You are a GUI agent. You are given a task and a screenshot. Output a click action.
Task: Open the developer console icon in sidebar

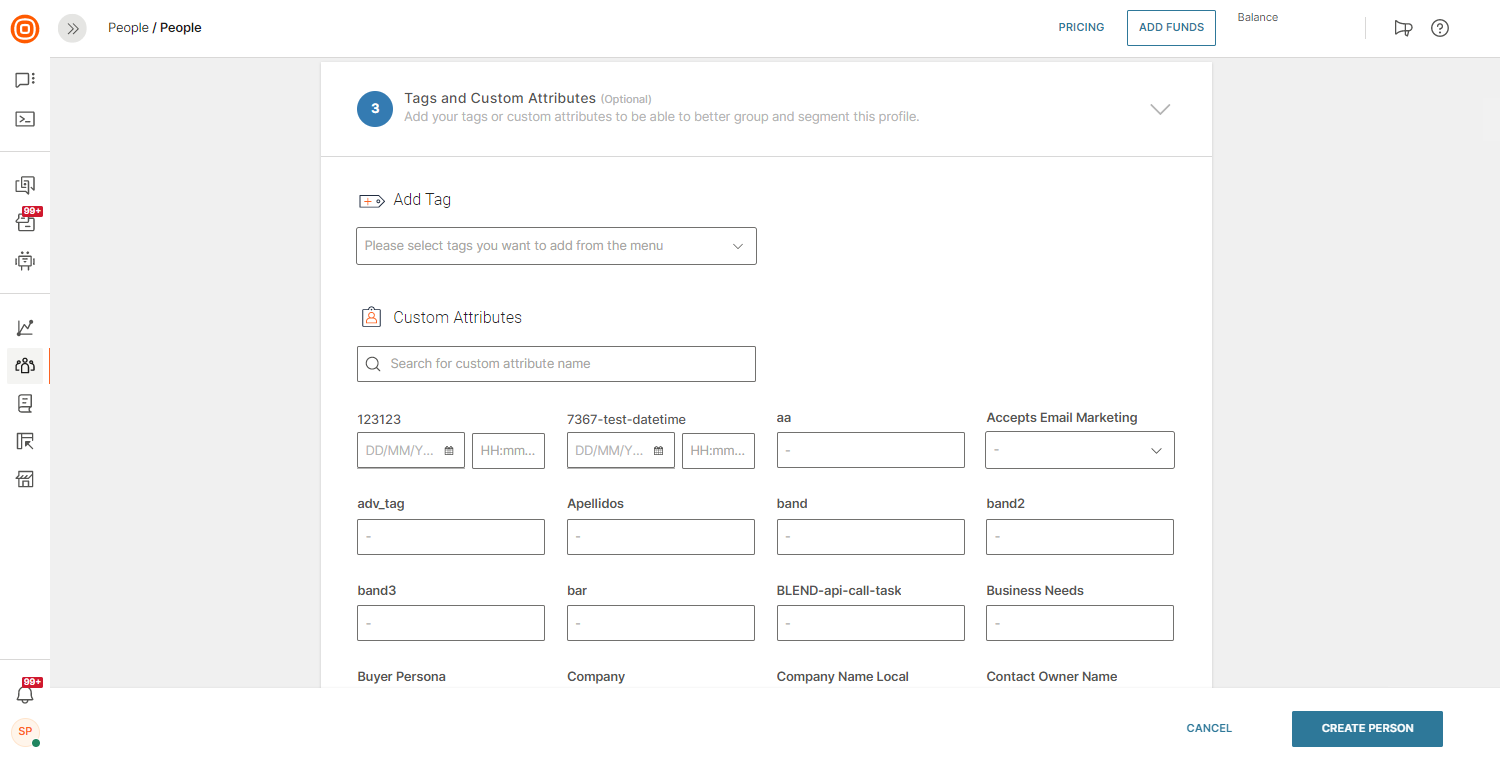25,119
